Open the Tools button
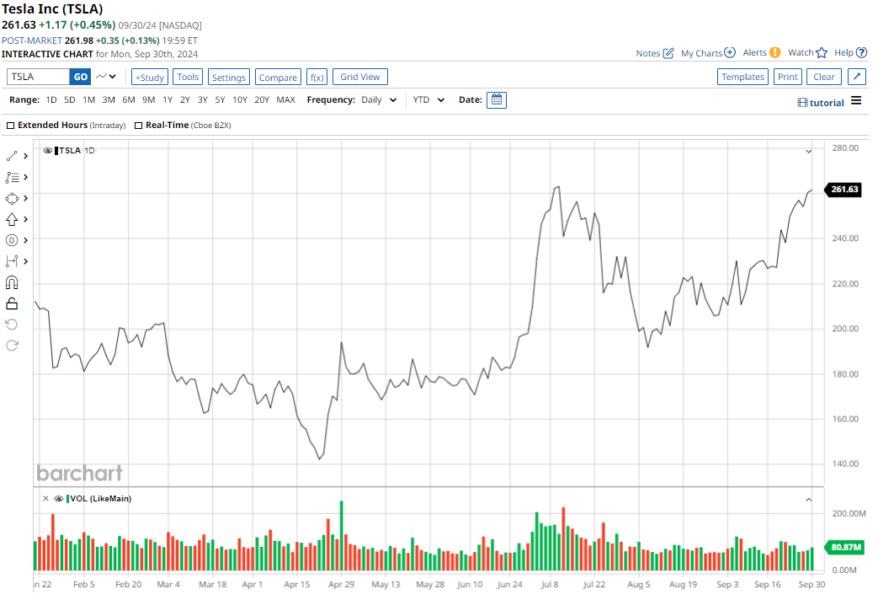Screen dimensions: 878x600 tap(188, 77)
